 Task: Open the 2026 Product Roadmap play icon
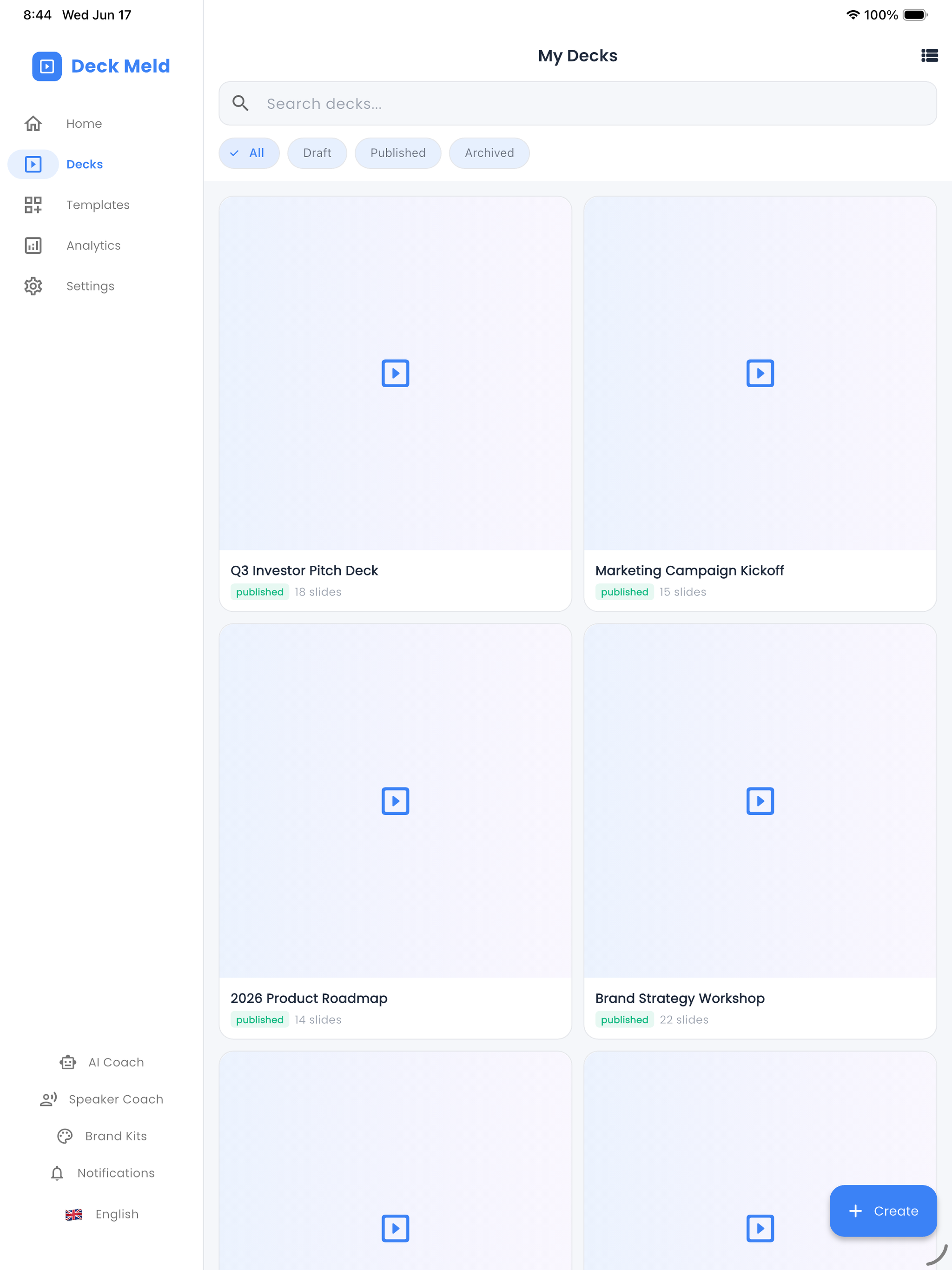[x=395, y=801]
